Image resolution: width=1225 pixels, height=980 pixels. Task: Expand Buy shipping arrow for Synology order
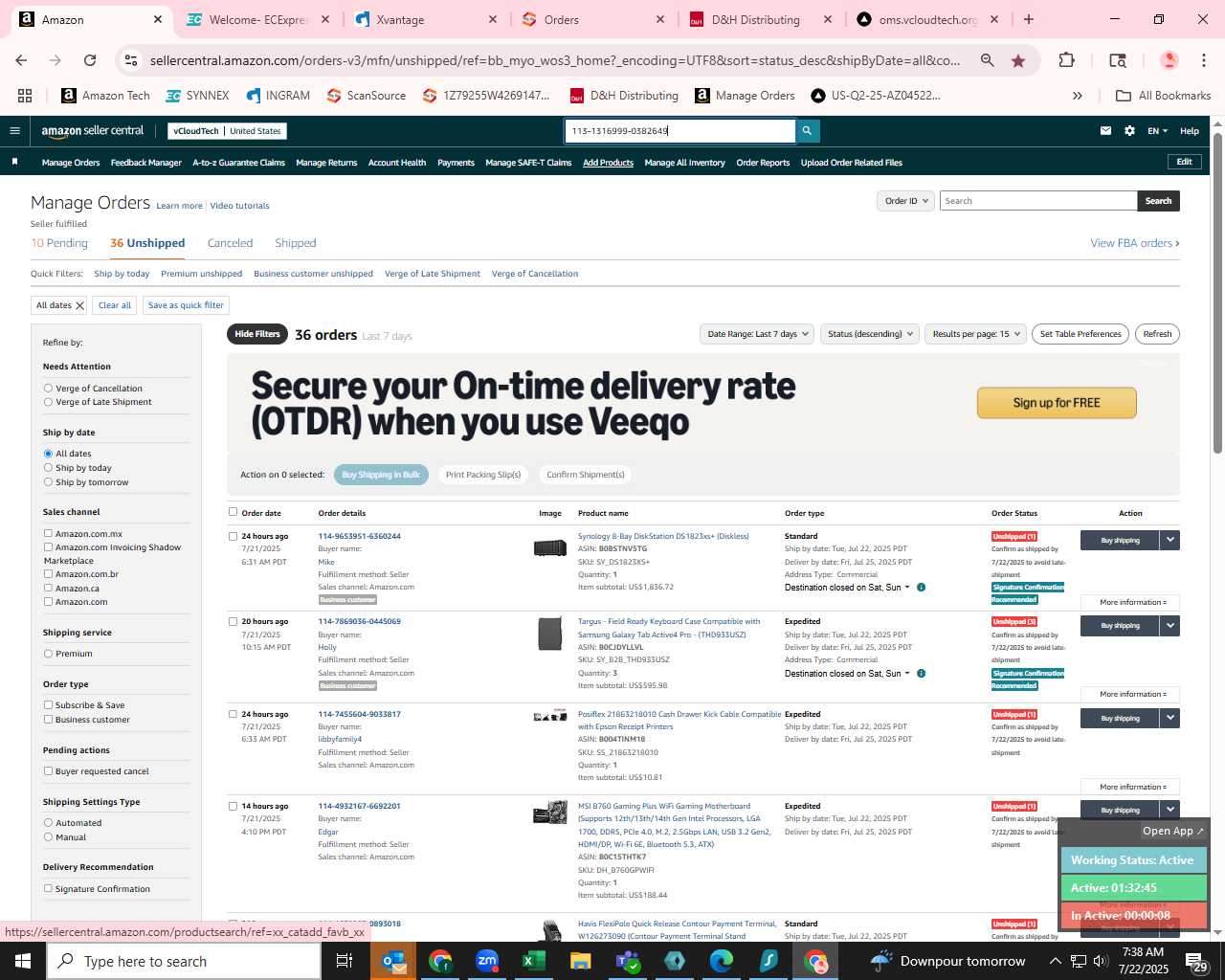[x=1169, y=541]
